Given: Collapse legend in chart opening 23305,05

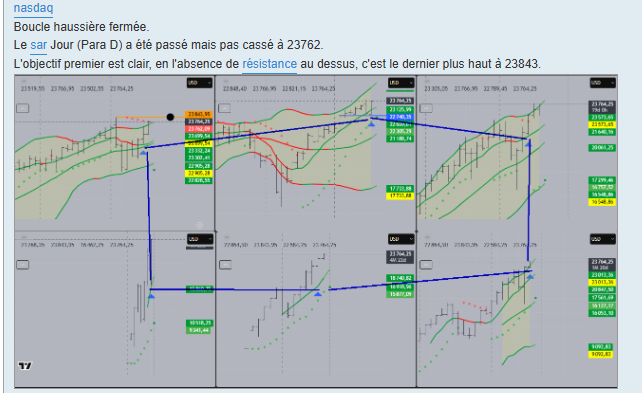Looking at the screenshot, I should [x=426, y=108].
